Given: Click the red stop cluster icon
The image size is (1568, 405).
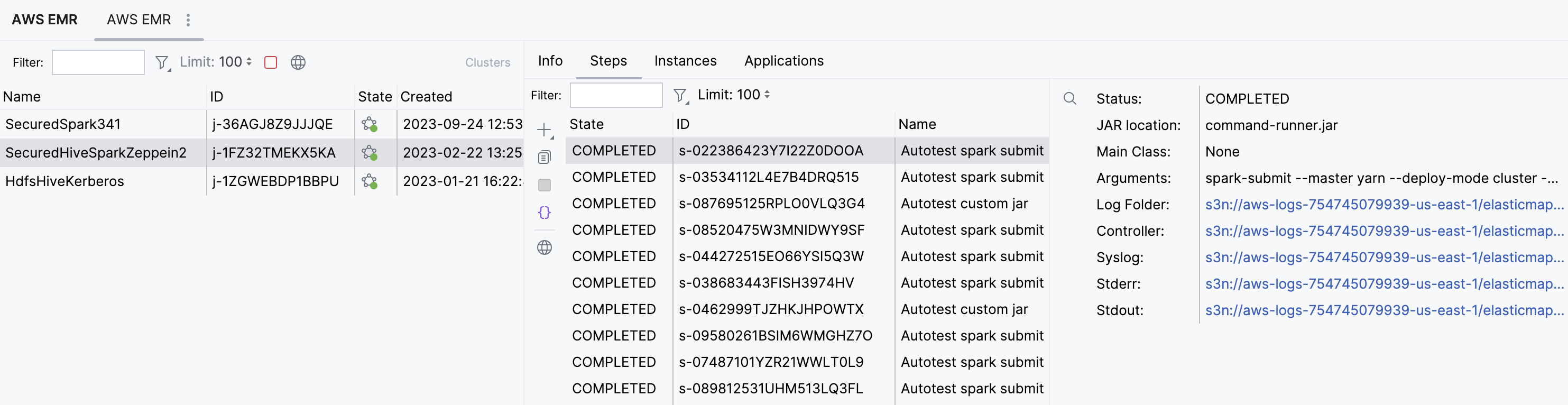Looking at the screenshot, I should pyautogui.click(x=271, y=62).
